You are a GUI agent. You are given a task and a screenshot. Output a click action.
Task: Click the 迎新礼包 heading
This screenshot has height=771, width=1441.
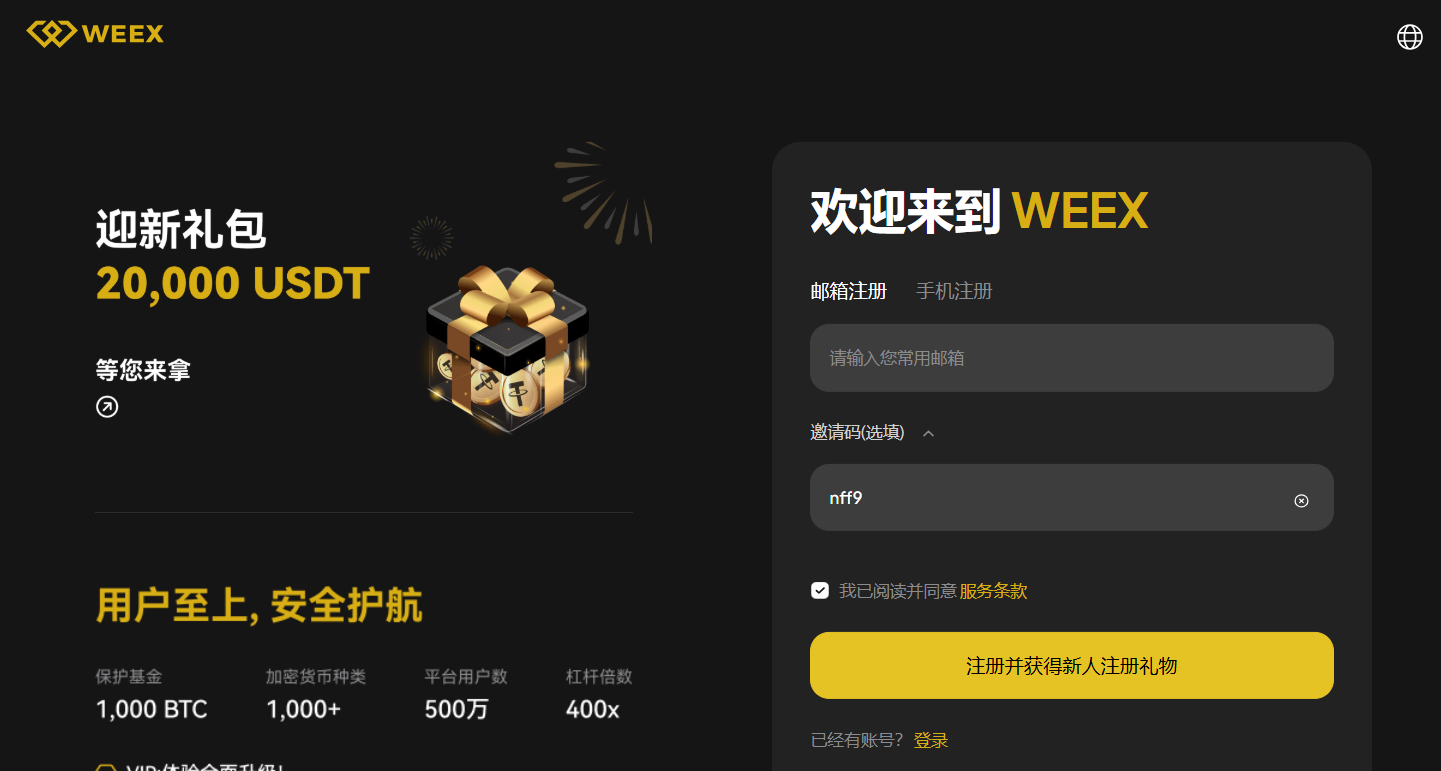point(181,230)
